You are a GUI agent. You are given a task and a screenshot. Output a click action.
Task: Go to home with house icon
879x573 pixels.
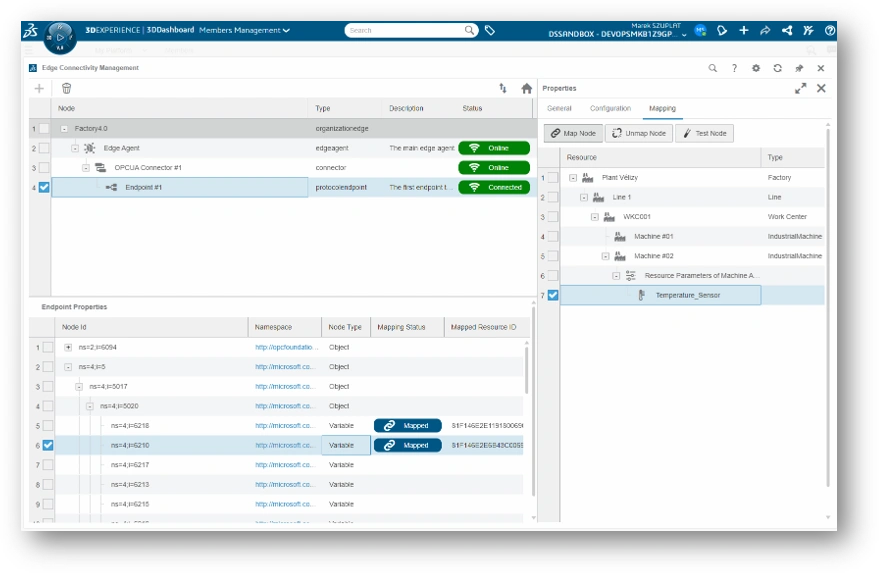[x=526, y=88]
